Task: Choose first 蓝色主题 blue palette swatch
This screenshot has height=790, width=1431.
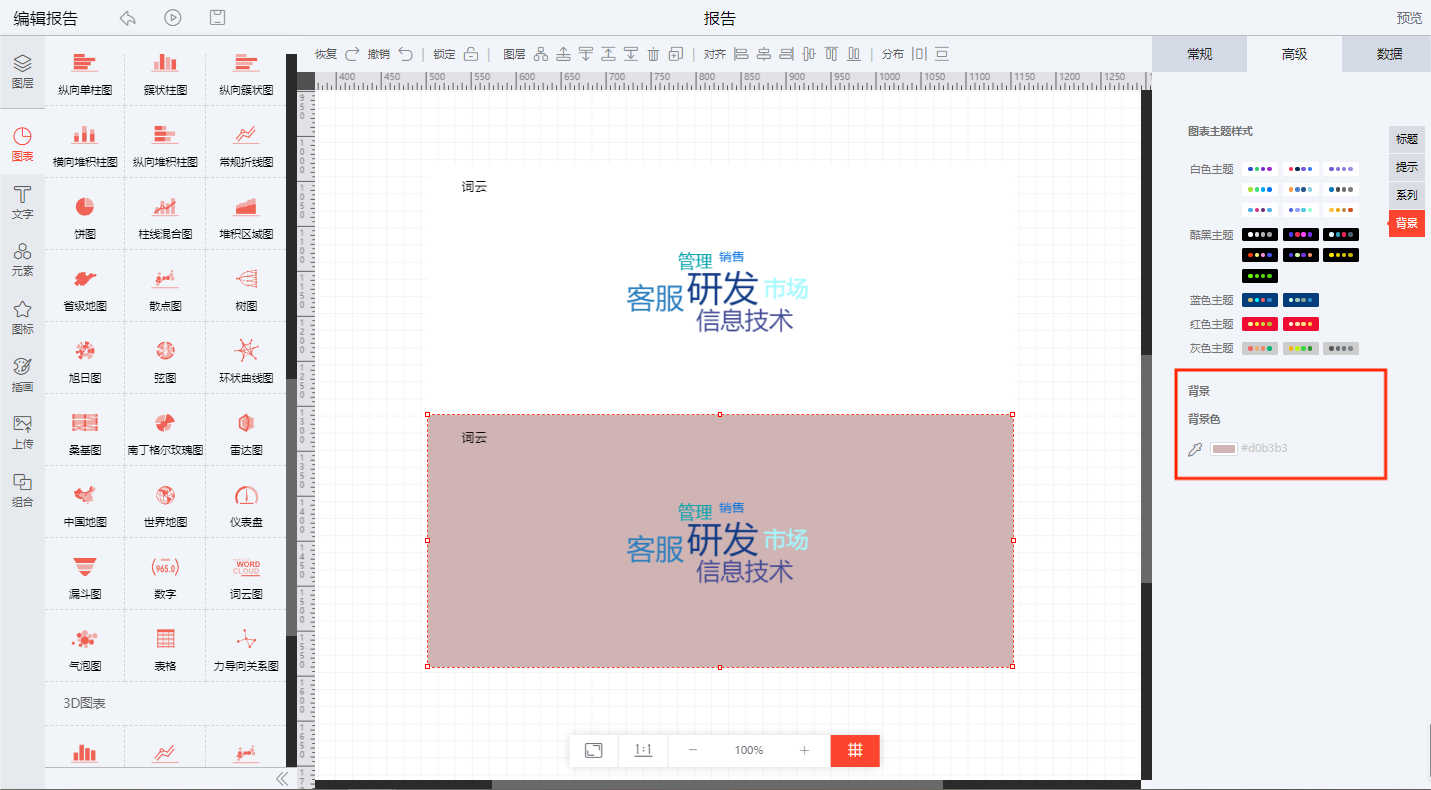Action: (1260, 299)
